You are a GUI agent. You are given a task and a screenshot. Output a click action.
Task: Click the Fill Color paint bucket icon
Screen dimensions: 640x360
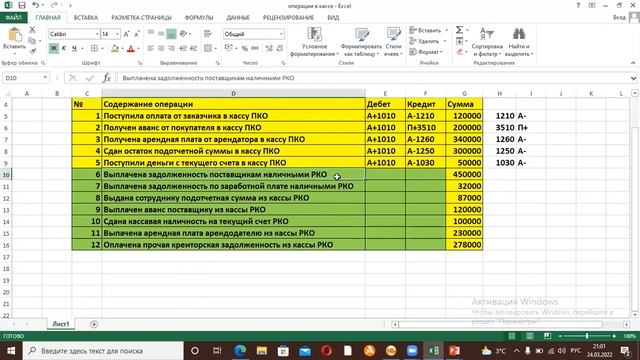pos(115,49)
